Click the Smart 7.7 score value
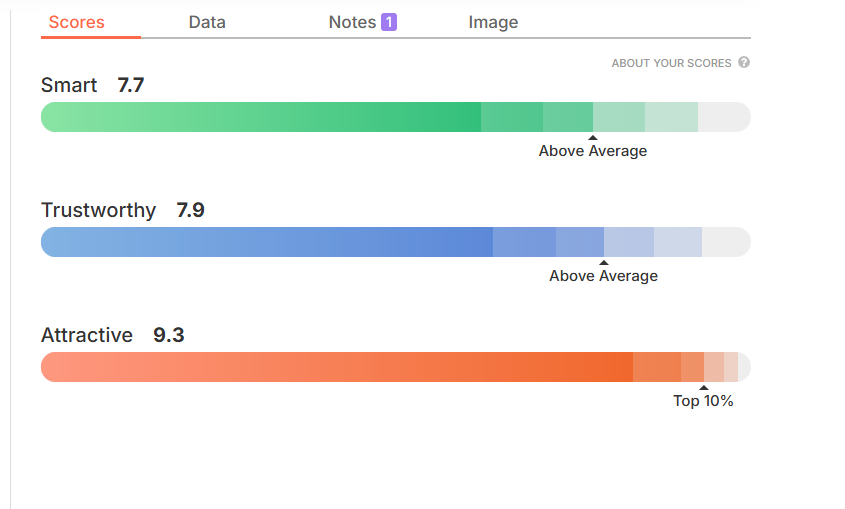The width and height of the screenshot is (845, 509). click(131, 85)
